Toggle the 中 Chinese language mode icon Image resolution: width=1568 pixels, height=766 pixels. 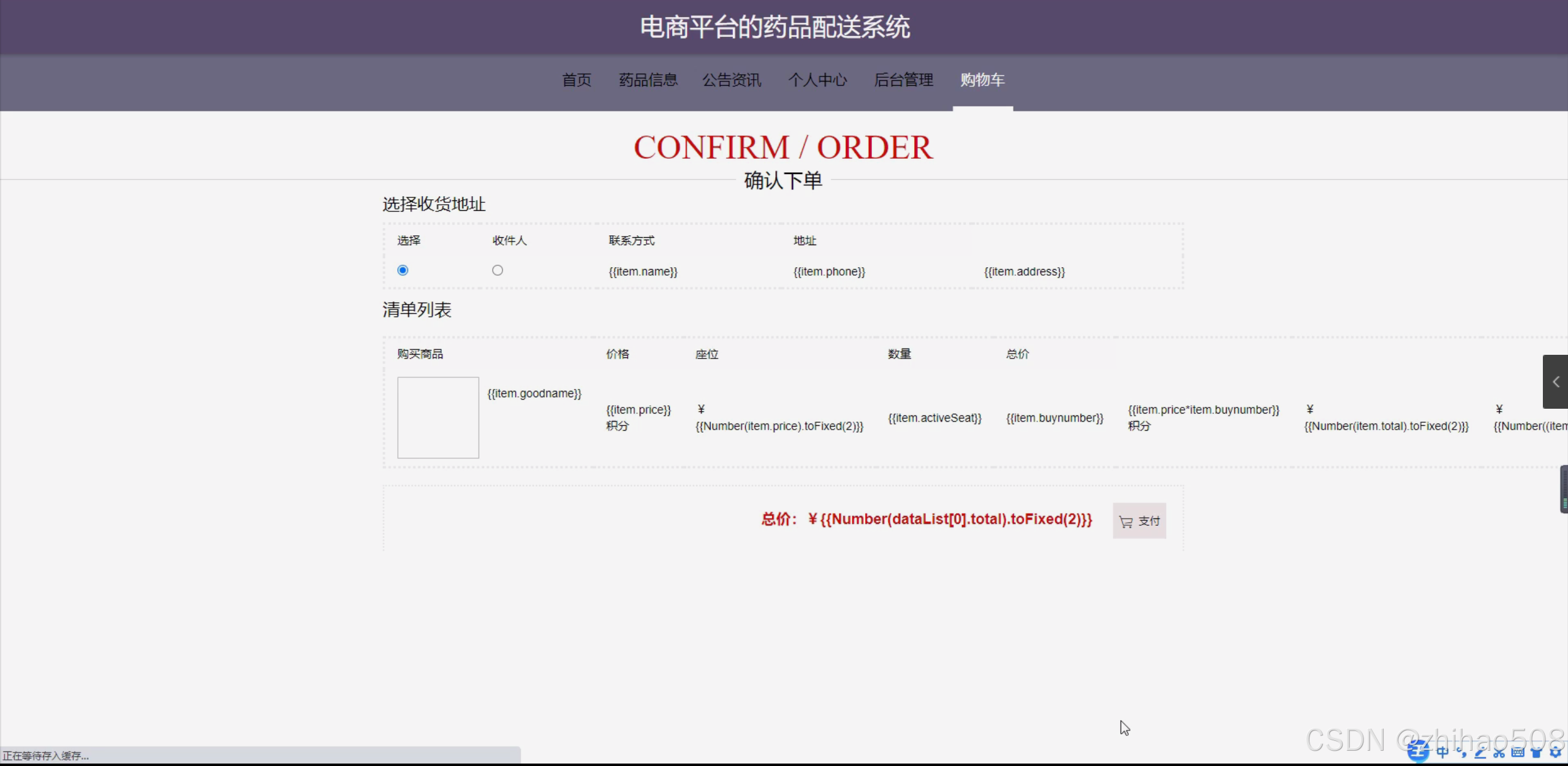tap(1443, 752)
